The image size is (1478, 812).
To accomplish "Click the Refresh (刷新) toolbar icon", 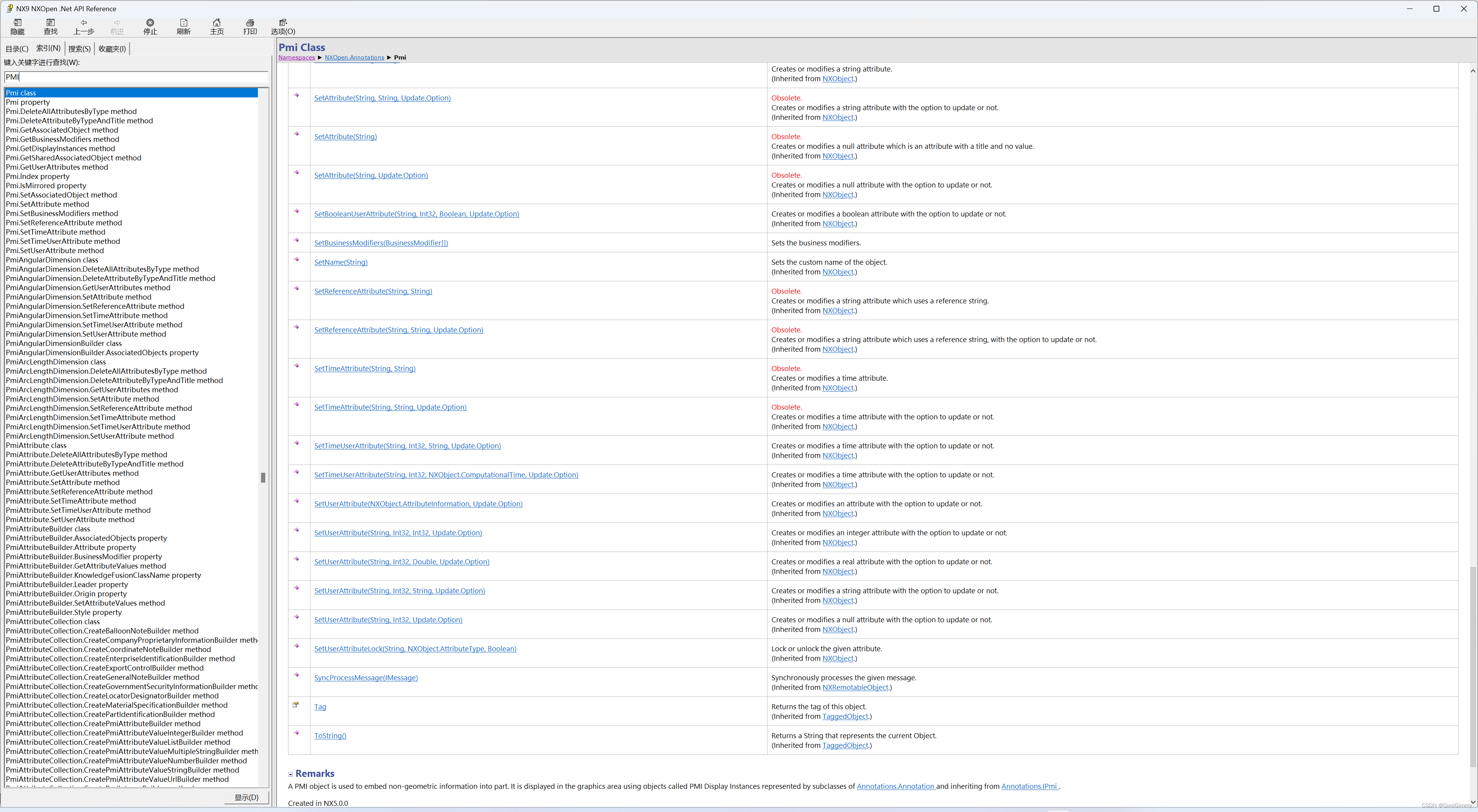I will (183, 23).
